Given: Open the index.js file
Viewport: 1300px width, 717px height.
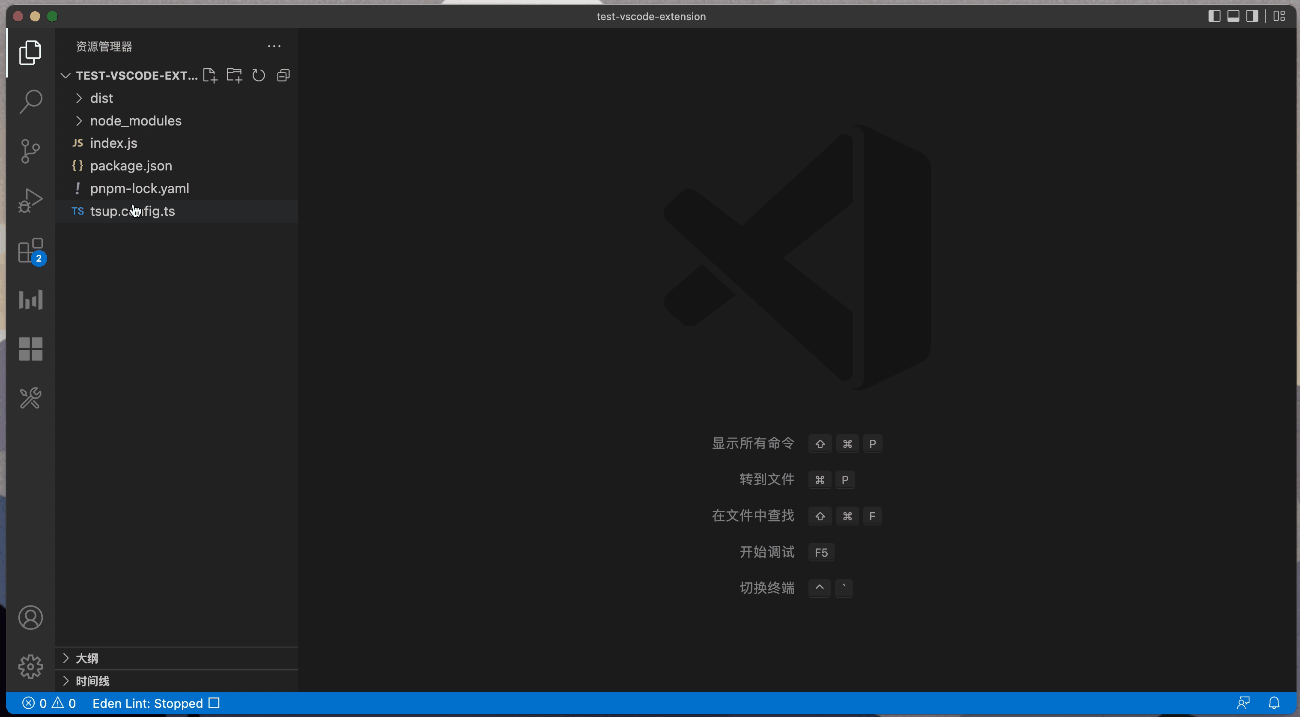Looking at the screenshot, I should [x=176, y=143].
